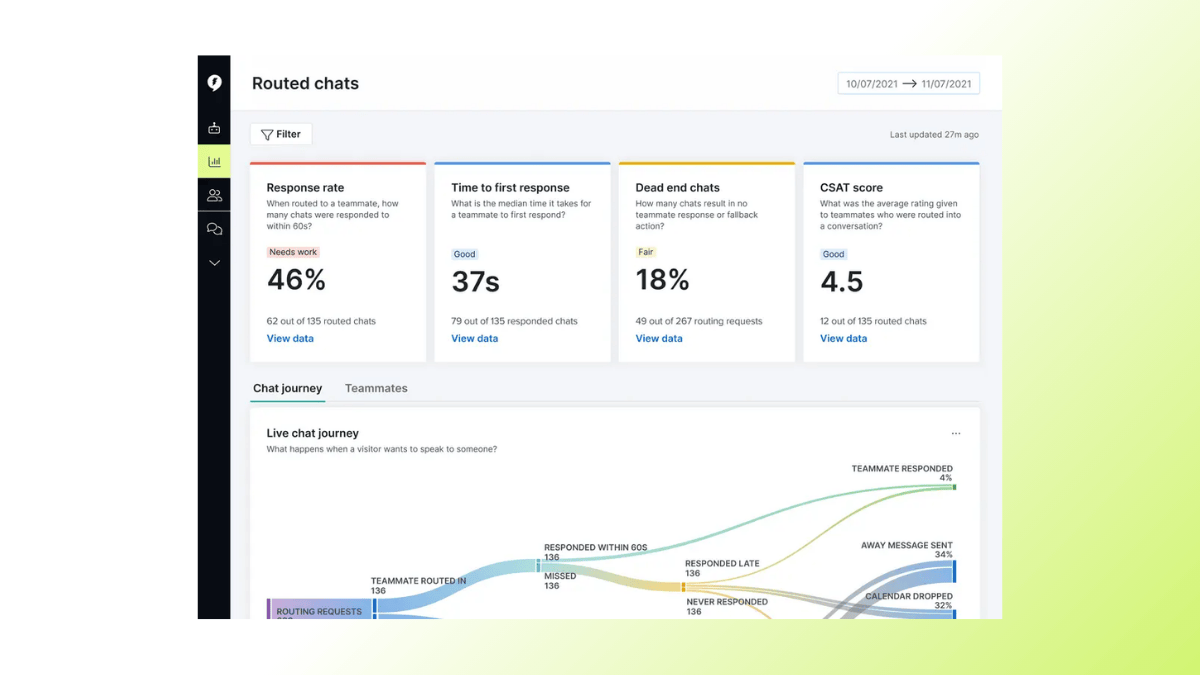Switch to the Teammates tab

376,388
